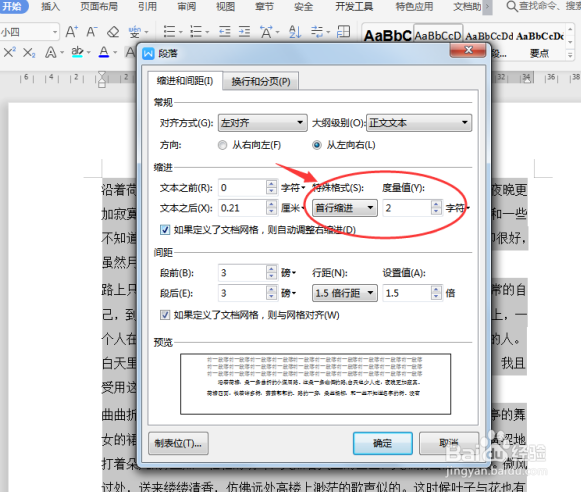Open the 行距 1.5倍行距 dropdown
581x492 pixels.
pos(345,293)
